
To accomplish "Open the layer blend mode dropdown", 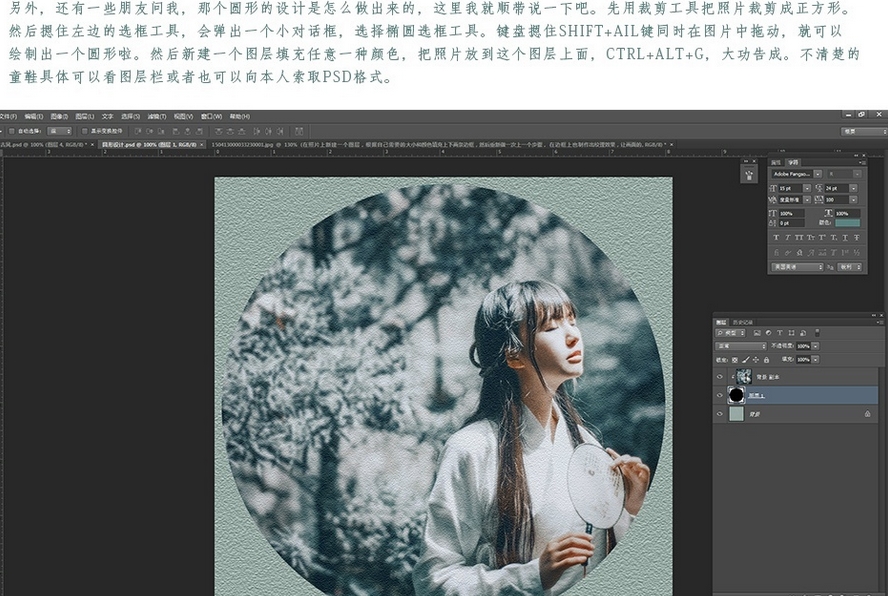I will (x=741, y=346).
